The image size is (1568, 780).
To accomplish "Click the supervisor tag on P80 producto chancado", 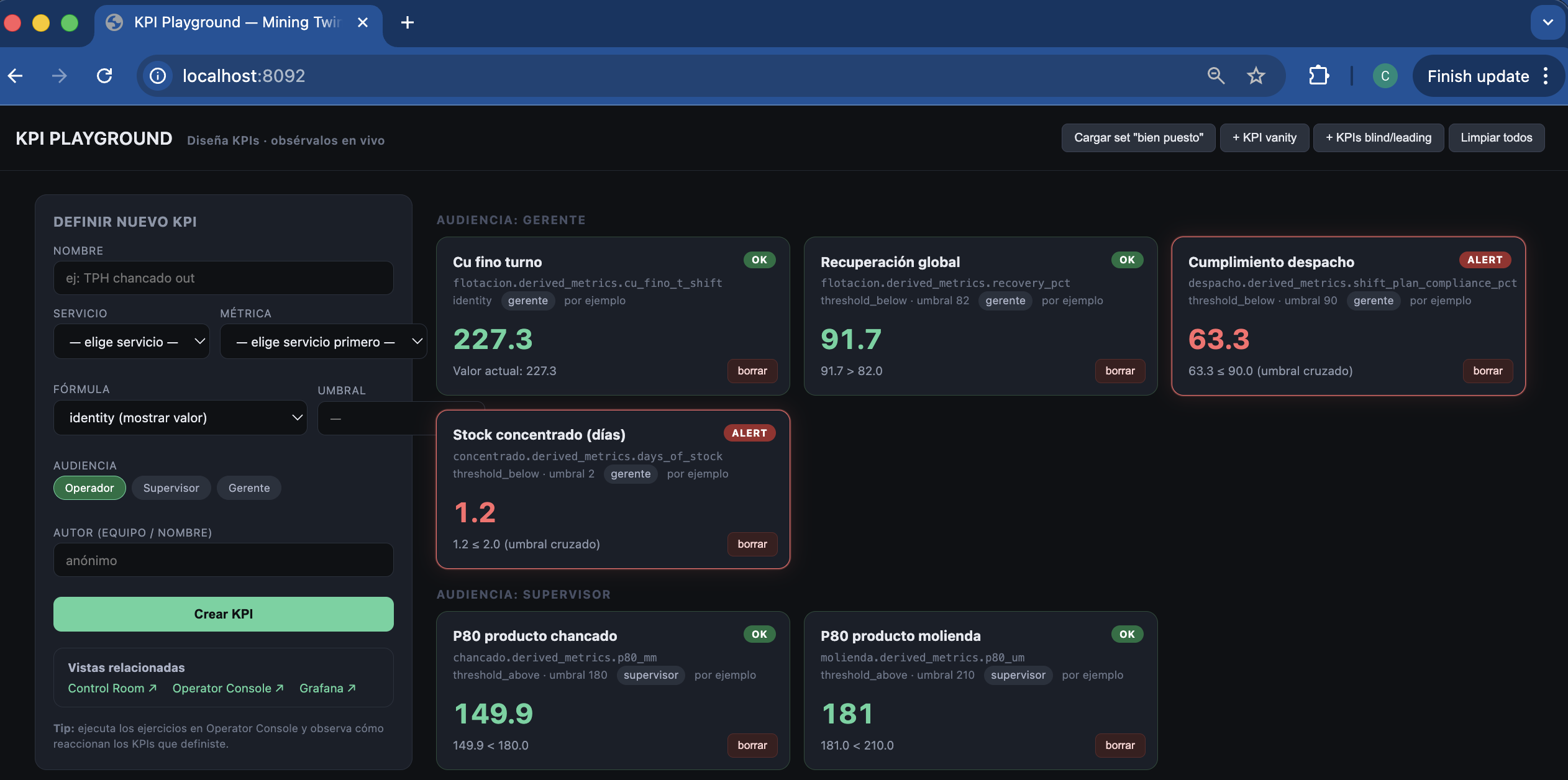I will 650,675.
